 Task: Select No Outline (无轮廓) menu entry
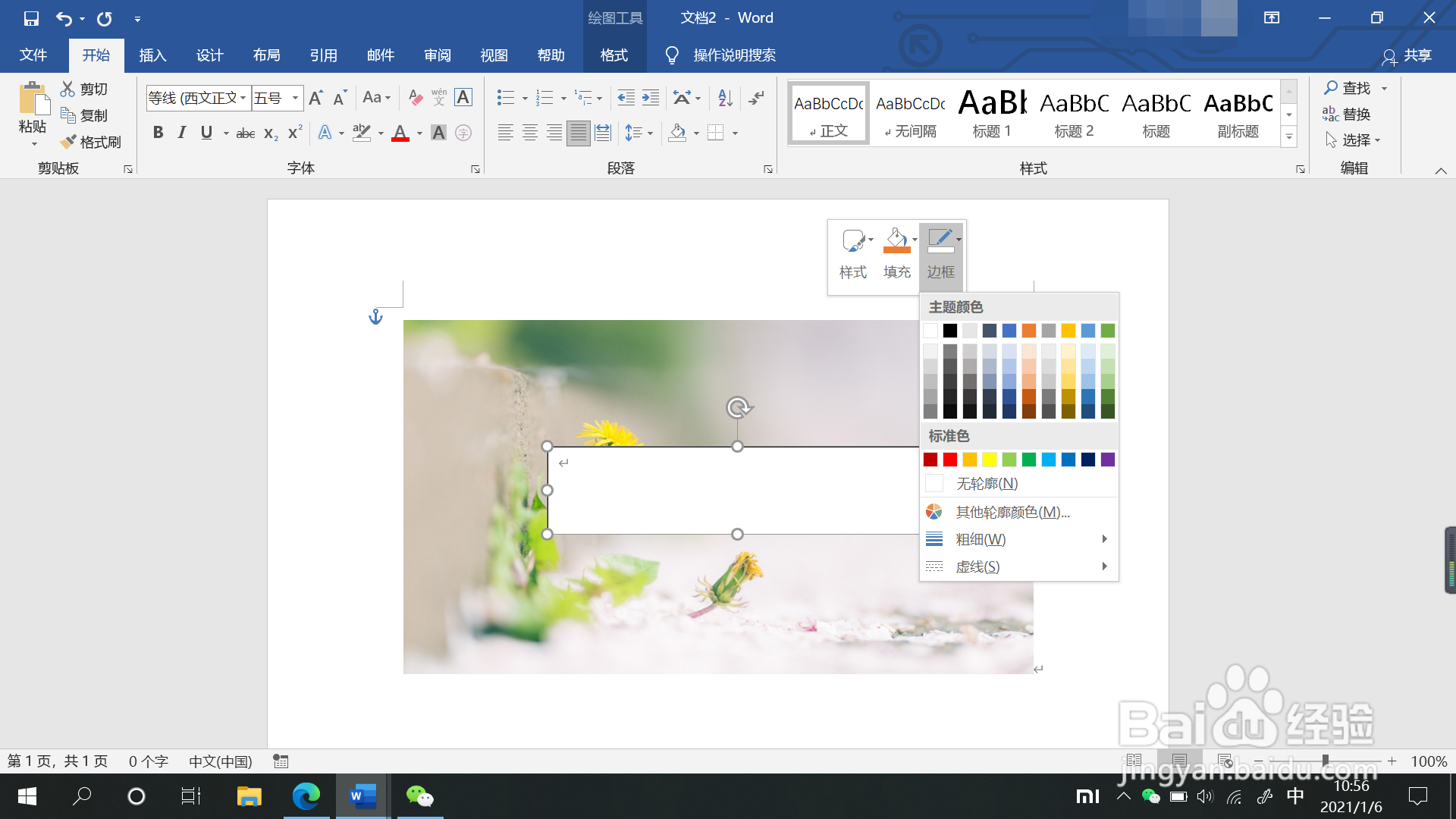point(987,483)
